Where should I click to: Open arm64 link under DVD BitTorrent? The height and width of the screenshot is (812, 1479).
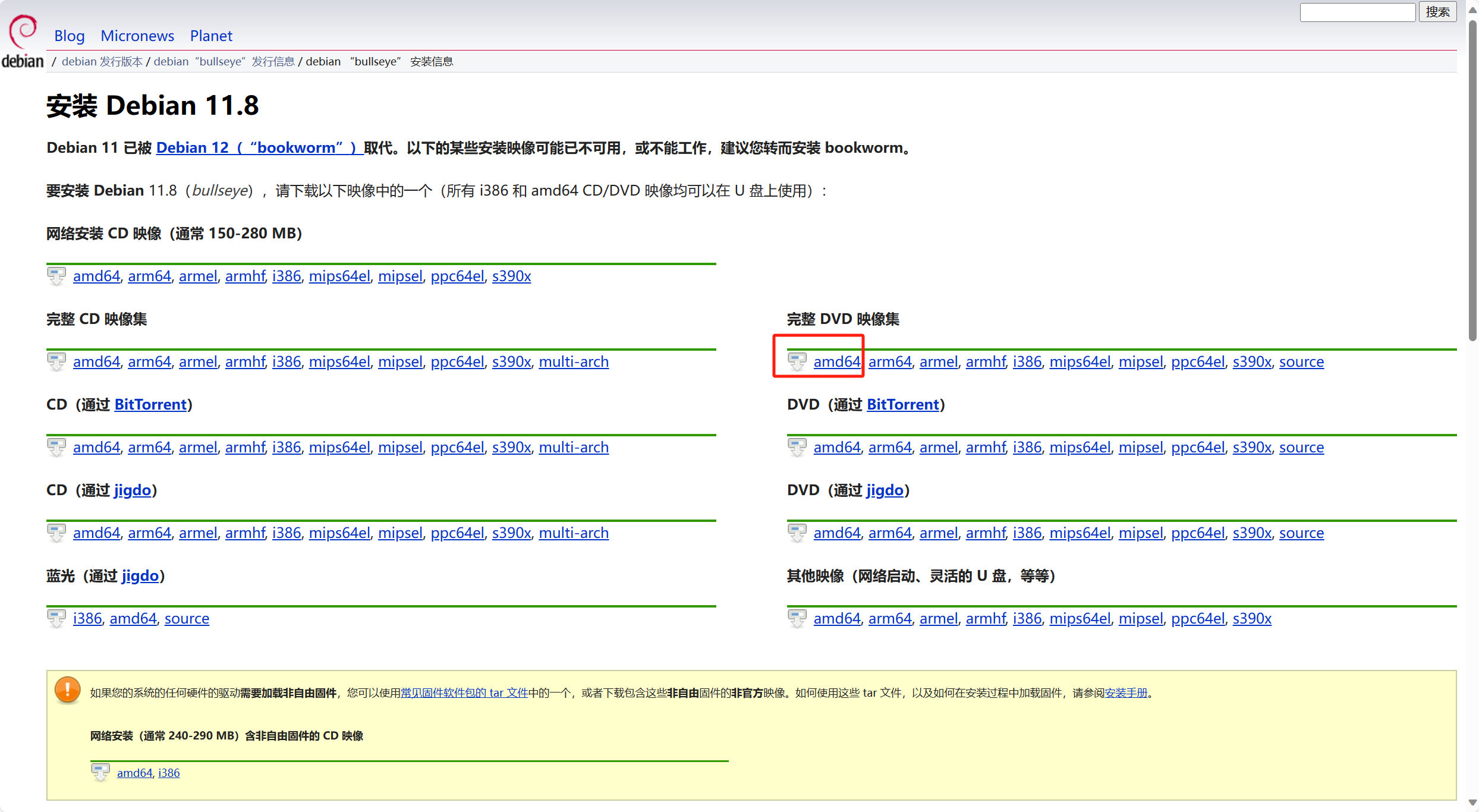click(x=890, y=447)
